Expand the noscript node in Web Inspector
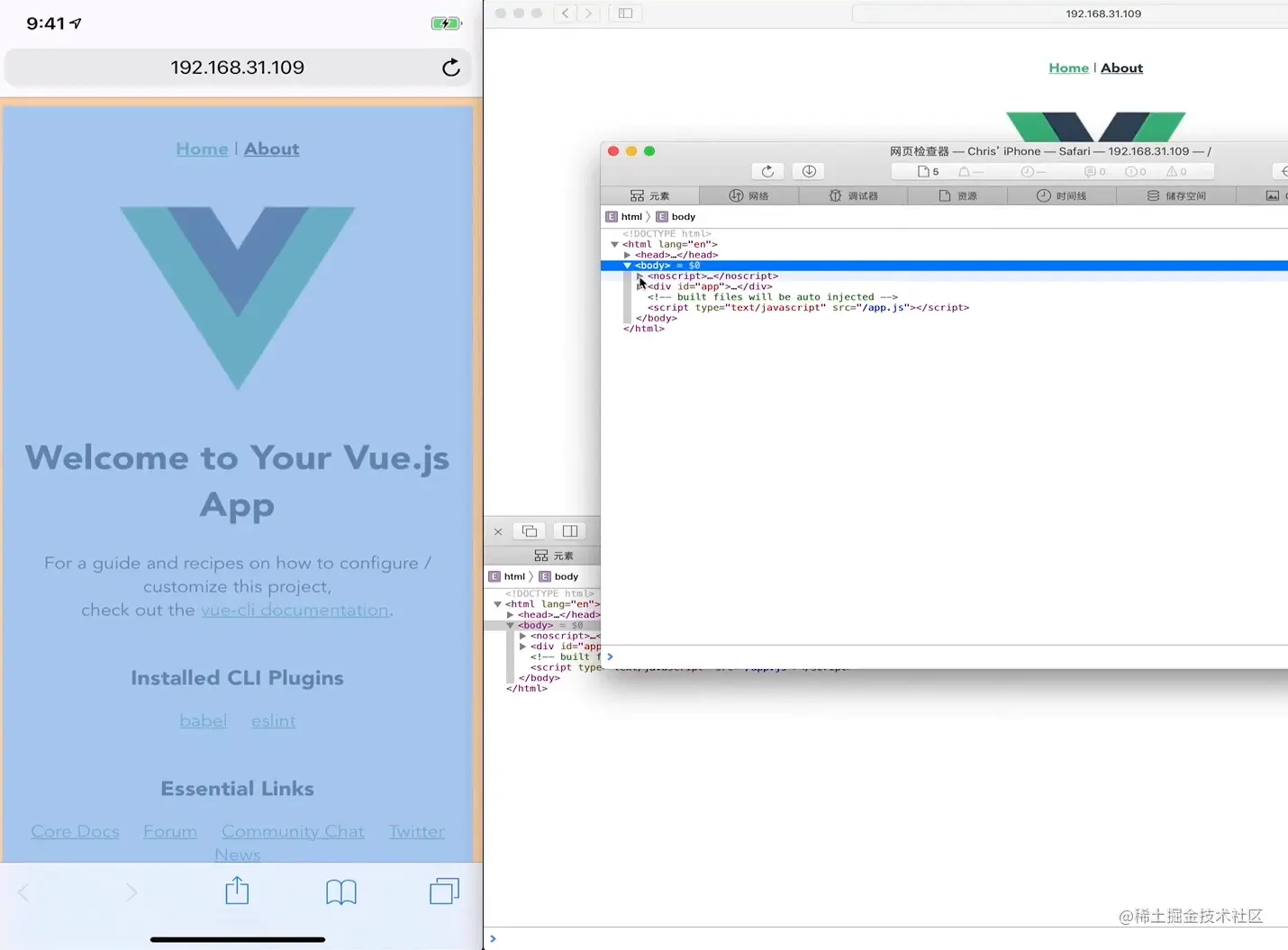 pos(639,276)
